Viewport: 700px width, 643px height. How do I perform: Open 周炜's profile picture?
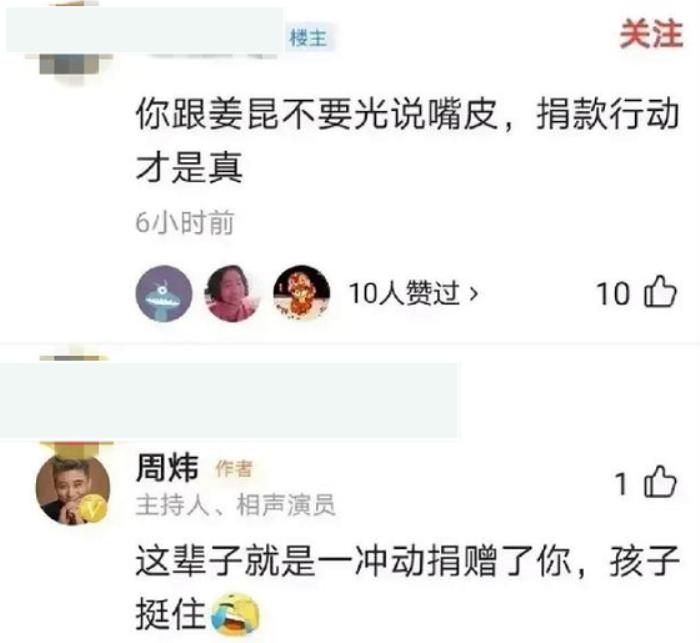pyautogui.click(x=73, y=488)
